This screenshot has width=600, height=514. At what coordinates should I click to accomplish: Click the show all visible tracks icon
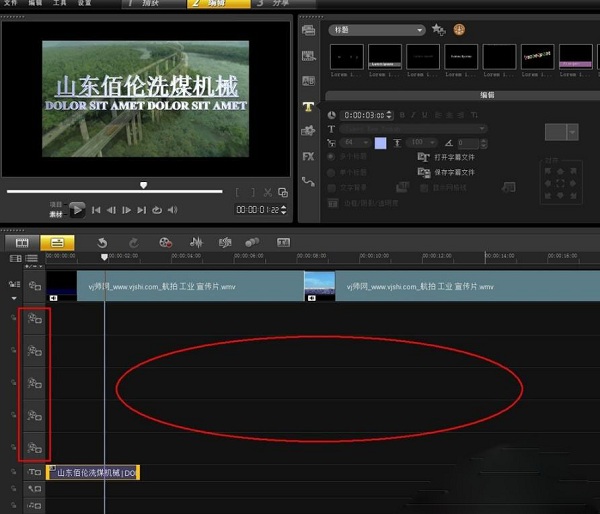15,259
